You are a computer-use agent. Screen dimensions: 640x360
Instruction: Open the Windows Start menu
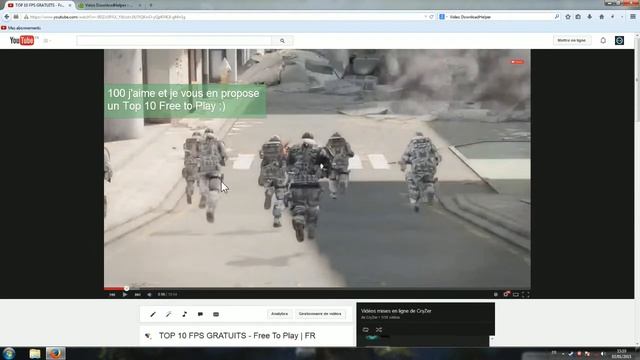coord(9,353)
